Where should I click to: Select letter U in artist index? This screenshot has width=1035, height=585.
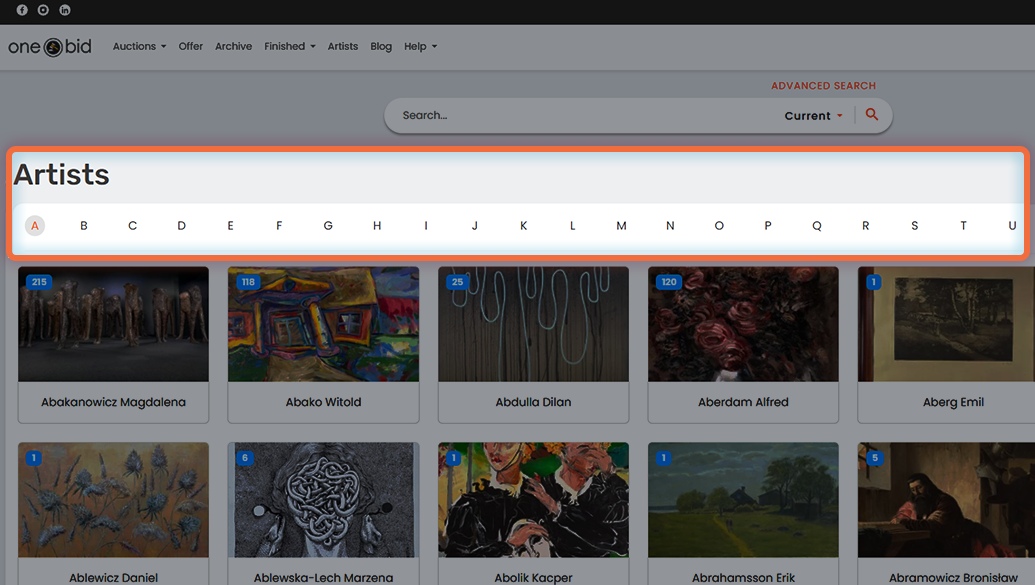pos(1012,226)
